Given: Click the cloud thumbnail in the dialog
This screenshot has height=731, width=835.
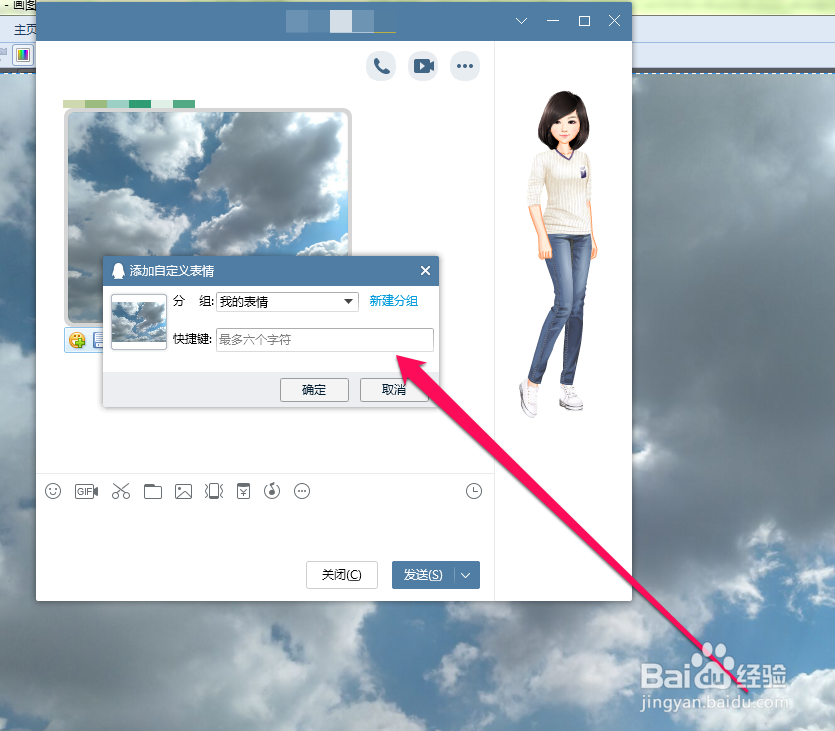Looking at the screenshot, I should click(x=139, y=322).
